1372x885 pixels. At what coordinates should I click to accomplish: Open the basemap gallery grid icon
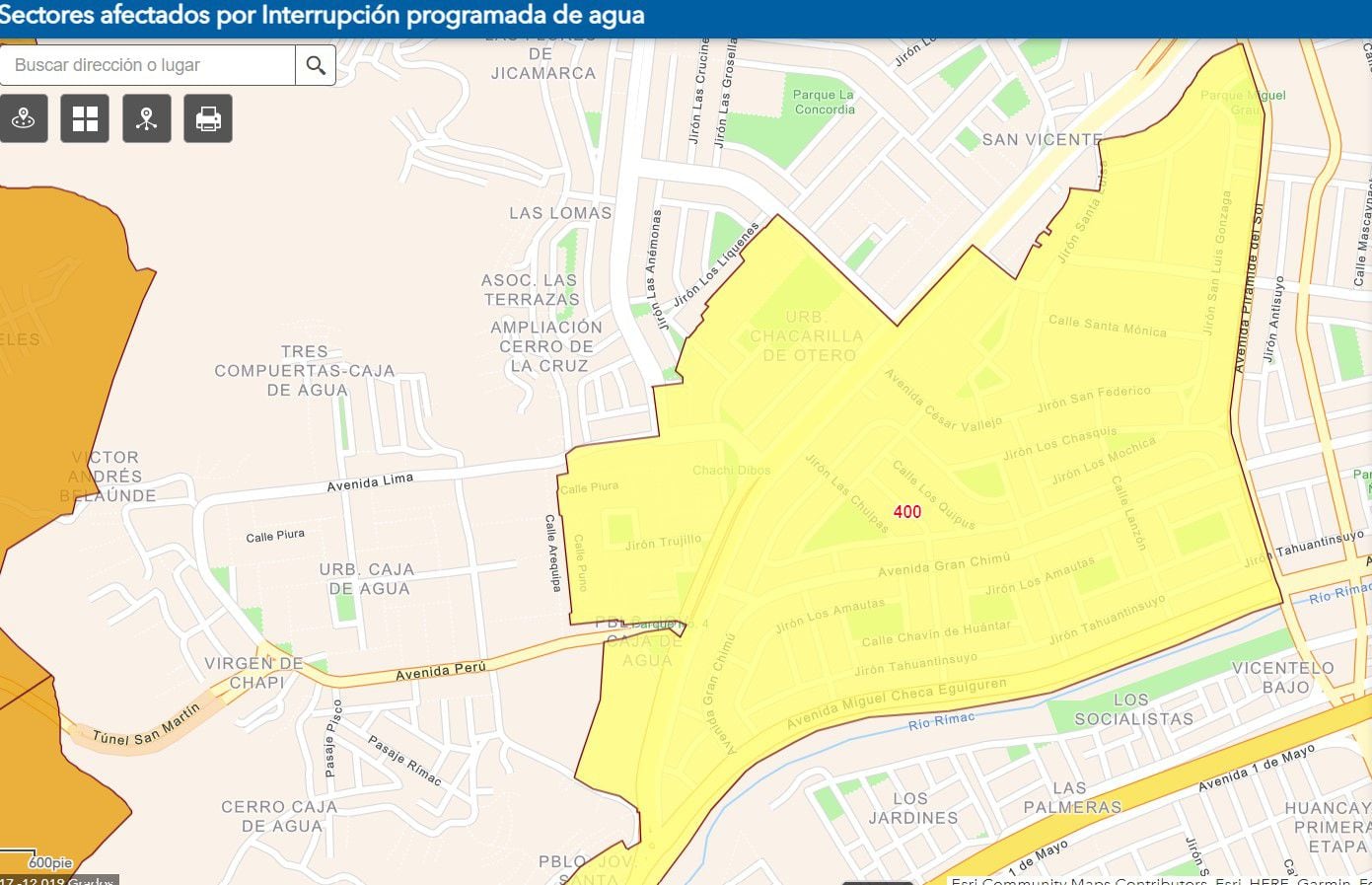click(85, 119)
